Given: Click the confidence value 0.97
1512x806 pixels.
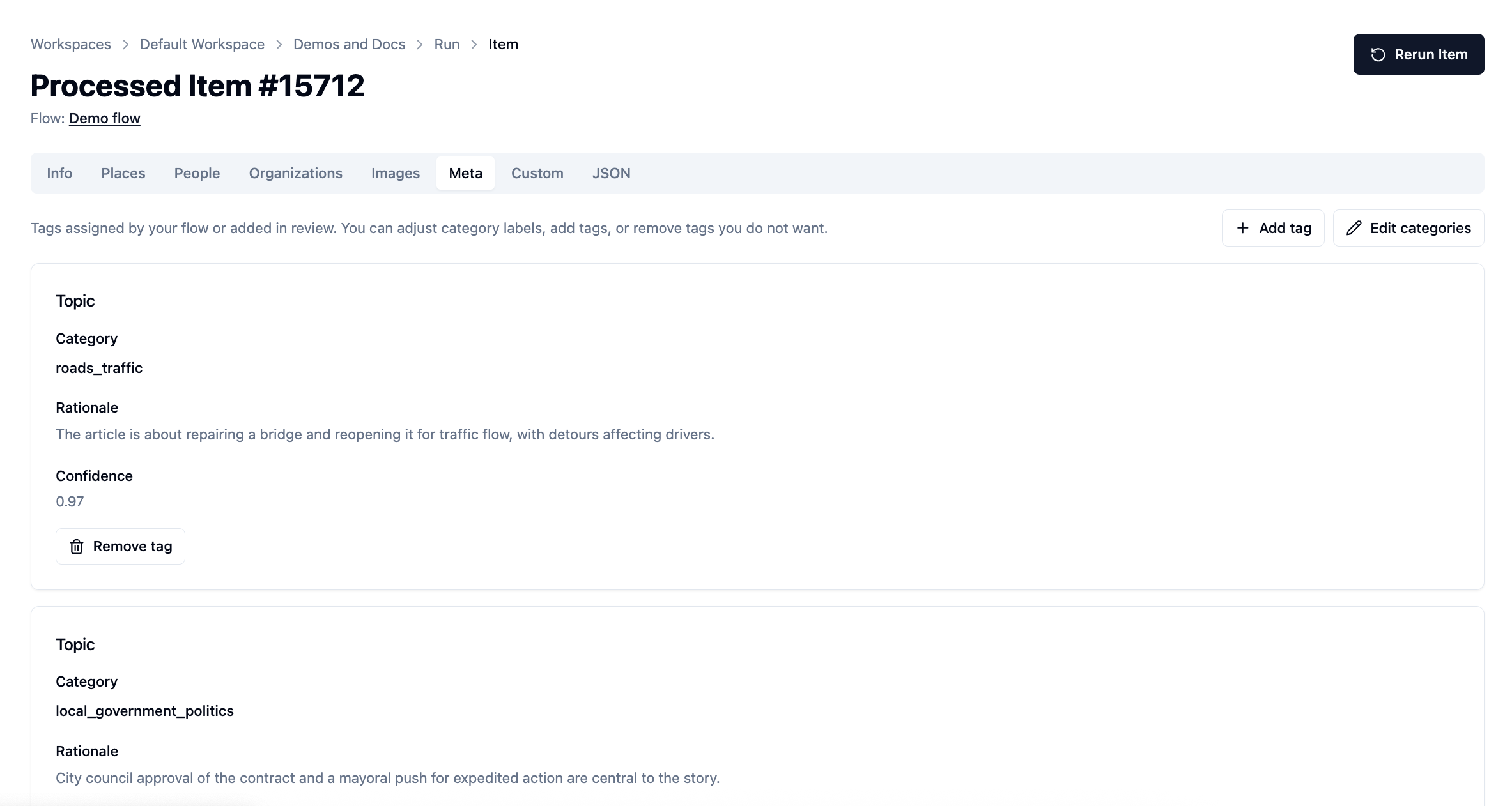Looking at the screenshot, I should point(70,502).
